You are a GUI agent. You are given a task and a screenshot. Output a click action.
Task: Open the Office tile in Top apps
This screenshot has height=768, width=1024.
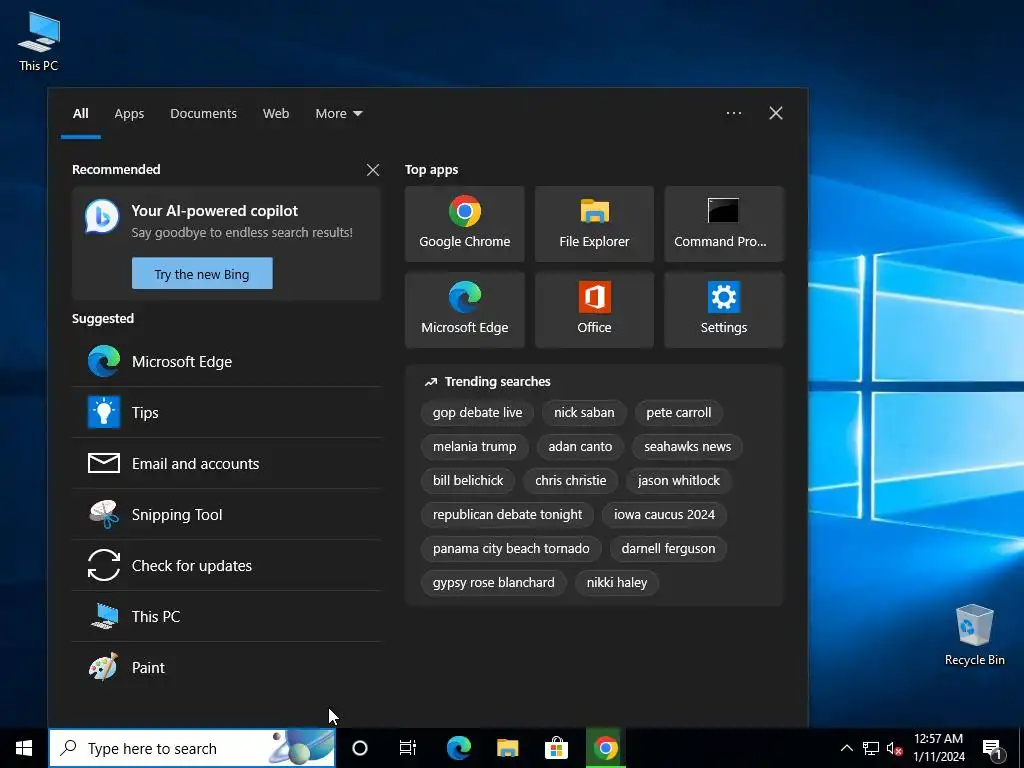[x=594, y=310]
